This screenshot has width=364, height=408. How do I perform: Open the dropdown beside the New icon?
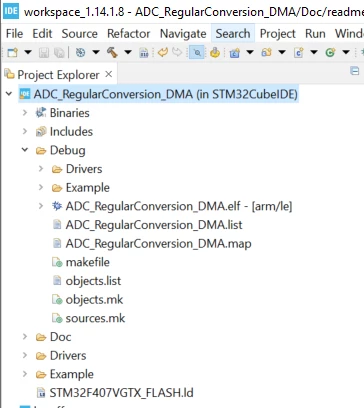point(28,52)
